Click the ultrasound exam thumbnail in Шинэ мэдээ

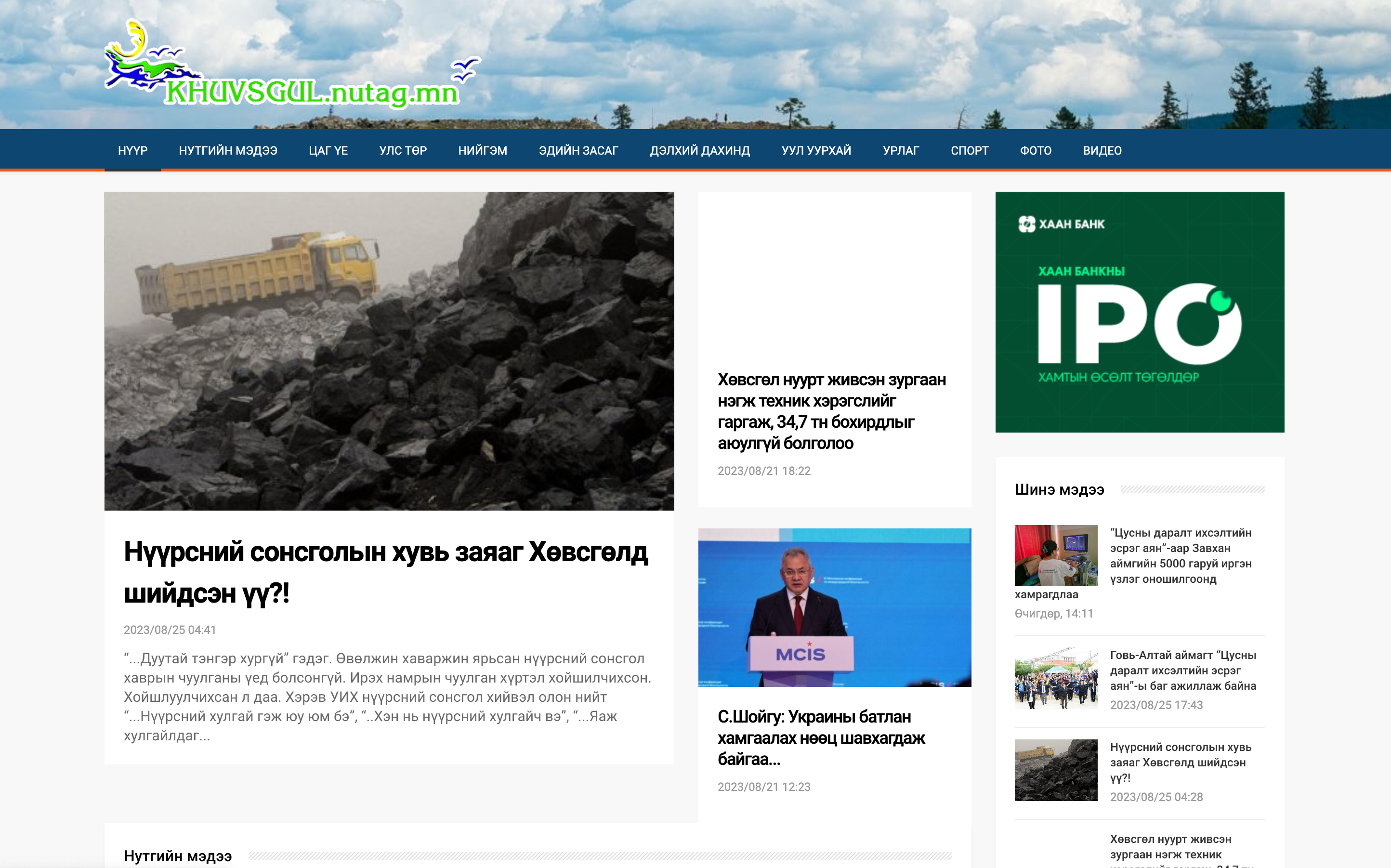point(1055,555)
